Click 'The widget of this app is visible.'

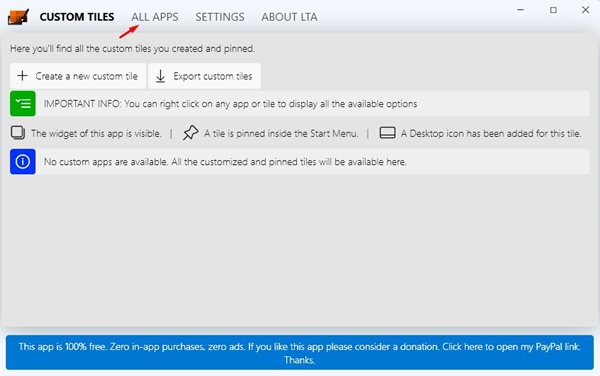coord(96,133)
